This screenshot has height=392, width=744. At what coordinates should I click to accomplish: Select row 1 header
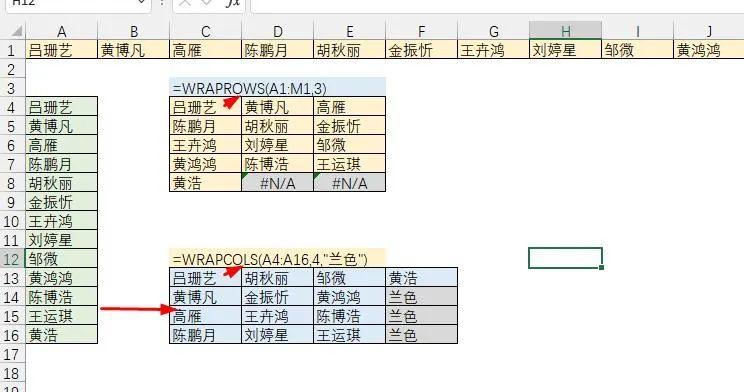[x=12, y=50]
